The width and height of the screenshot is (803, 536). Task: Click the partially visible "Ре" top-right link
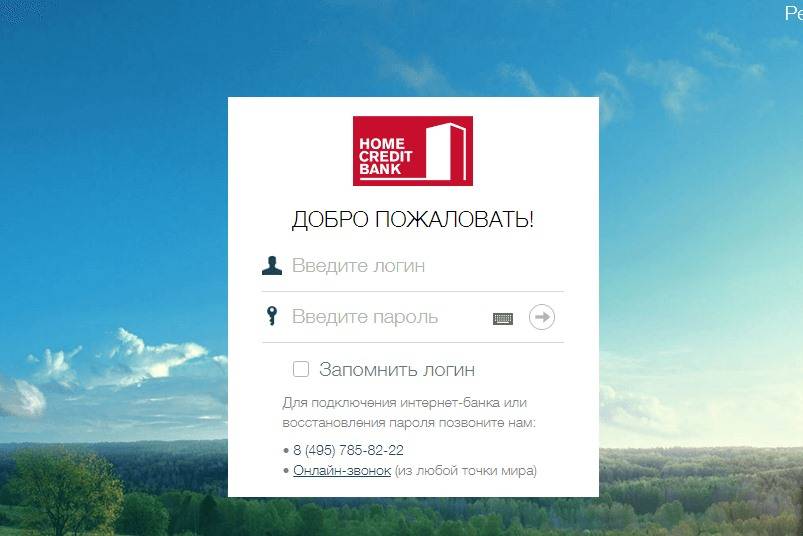click(x=792, y=13)
